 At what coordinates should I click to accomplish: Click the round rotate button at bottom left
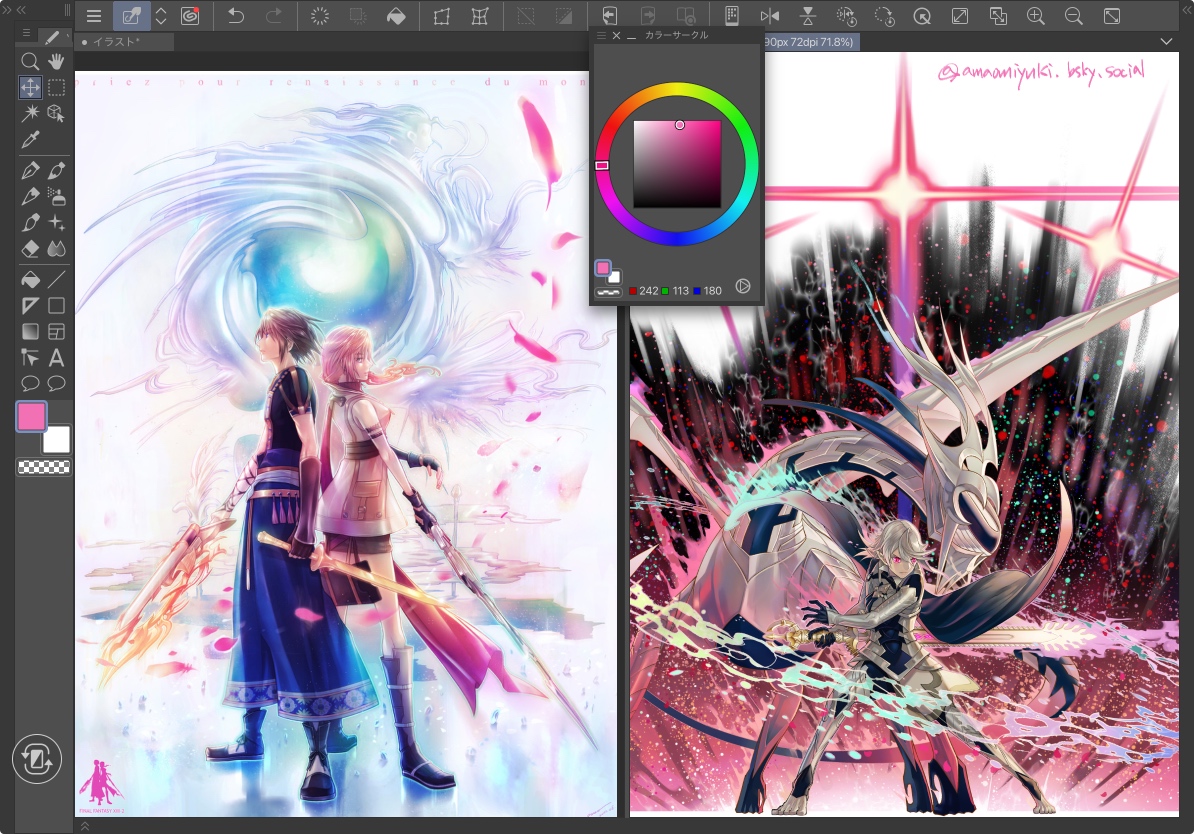[x=37, y=759]
